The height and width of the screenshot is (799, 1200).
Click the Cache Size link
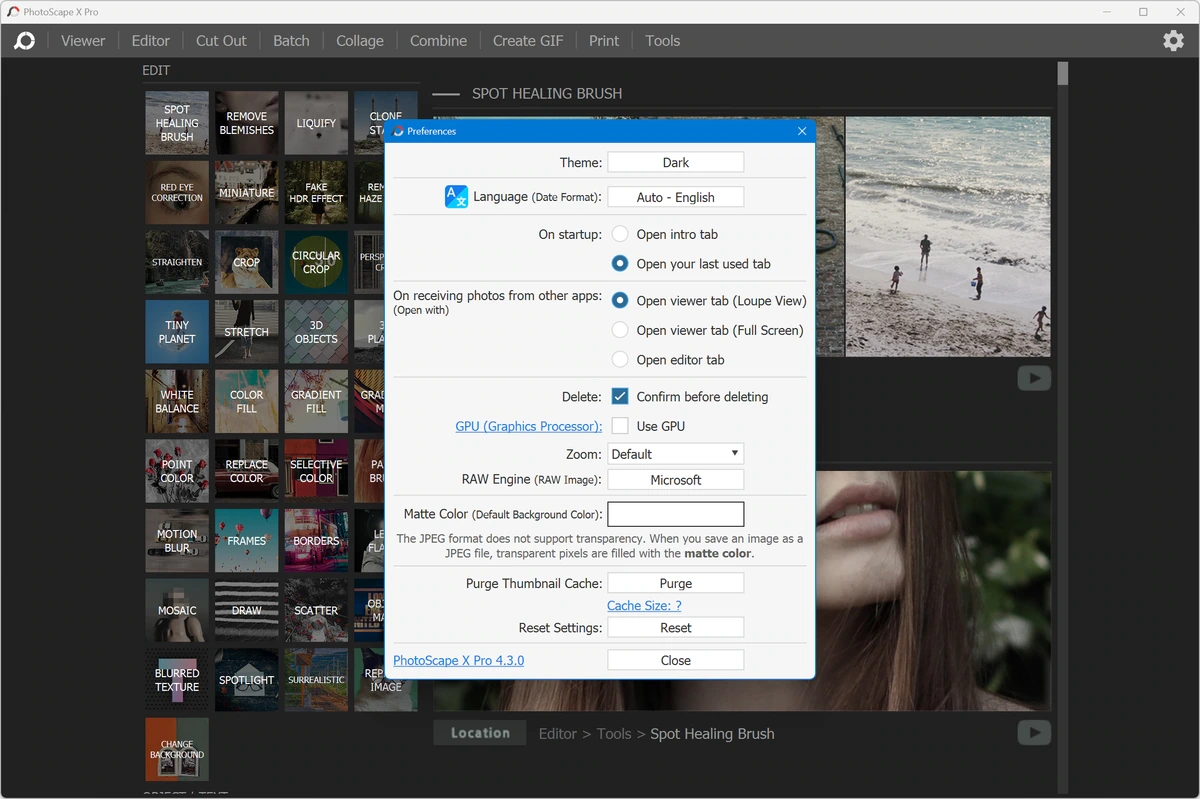(644, 606)
